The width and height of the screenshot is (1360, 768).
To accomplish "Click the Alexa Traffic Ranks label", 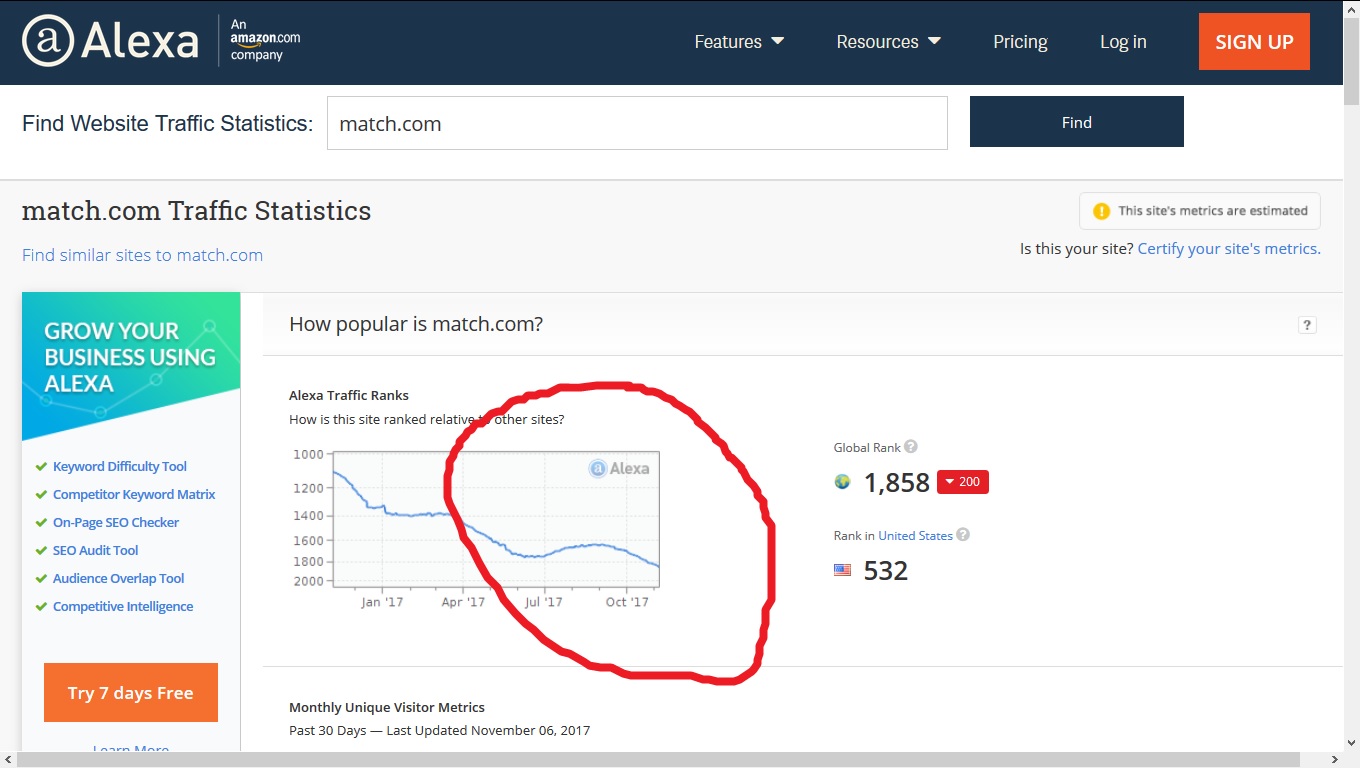I will [x=349, y=395].
